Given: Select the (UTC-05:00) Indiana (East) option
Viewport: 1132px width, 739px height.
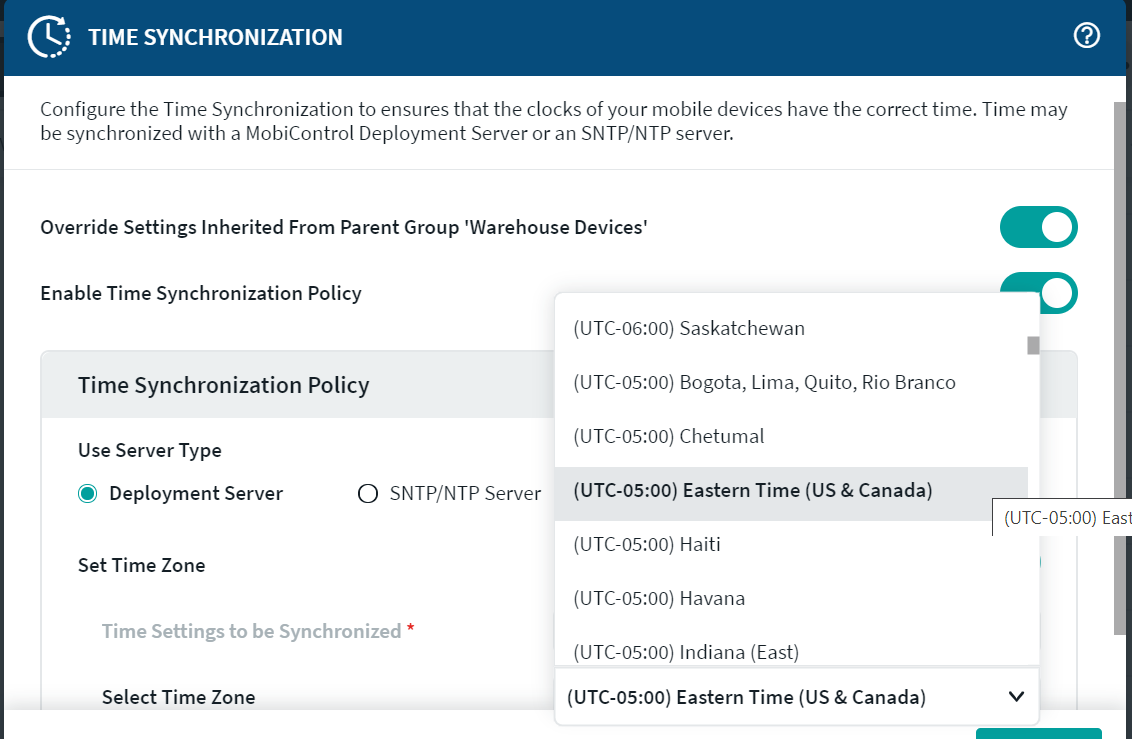Looking at the screenshot, I should tap(685, 652).
